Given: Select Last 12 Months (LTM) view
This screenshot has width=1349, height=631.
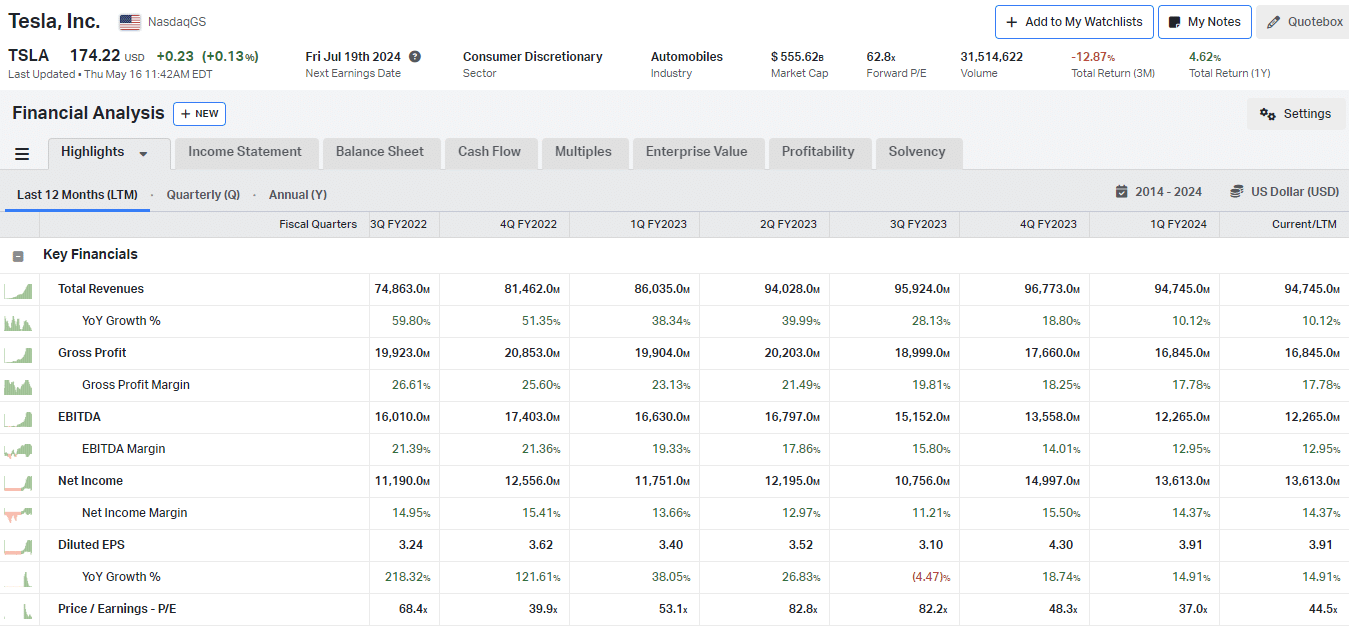Looking at the screenshot, I should click(x=77, y=194).
